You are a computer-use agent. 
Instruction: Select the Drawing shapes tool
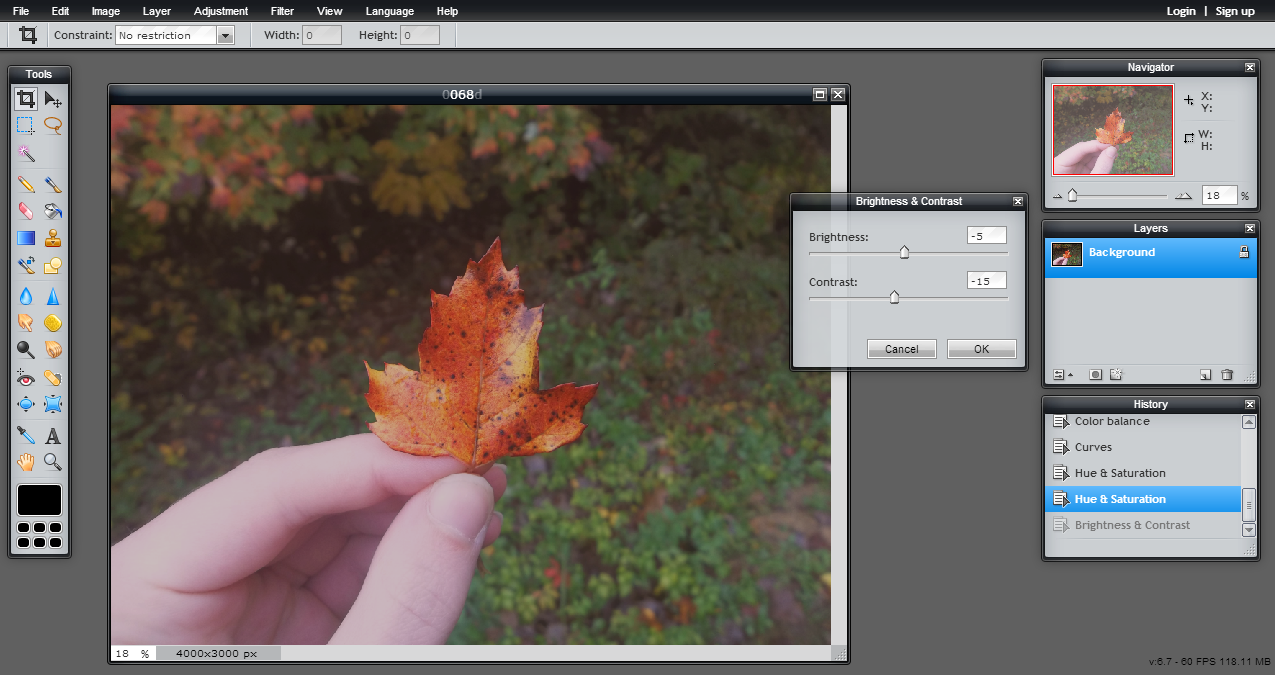coord(53,266)
